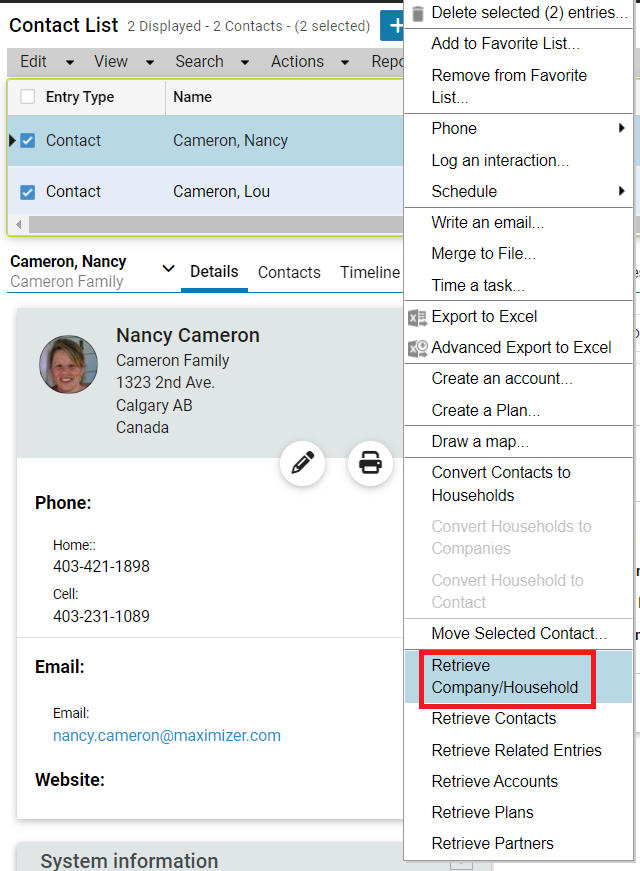This screenshot has width=640, height=871.
Task: Toggle the Entry Type header checkbox
Action: click(27, 97)
